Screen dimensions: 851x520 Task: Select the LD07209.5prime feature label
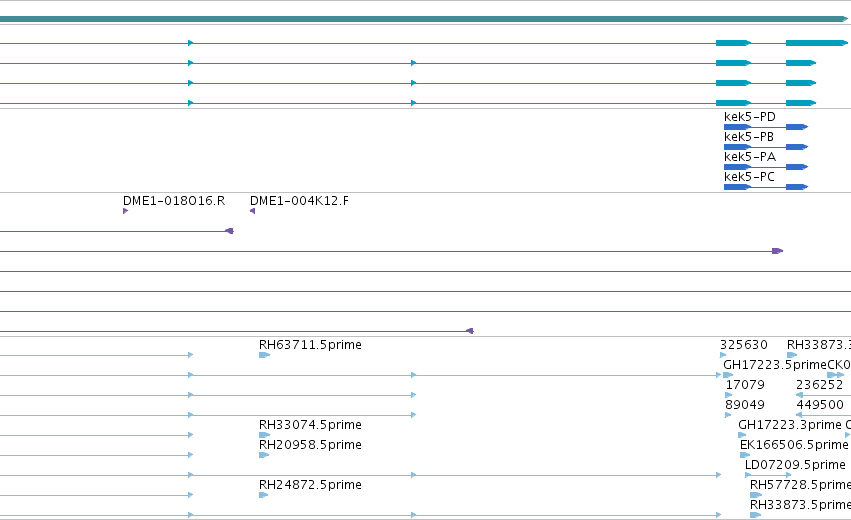pos(795,465)
